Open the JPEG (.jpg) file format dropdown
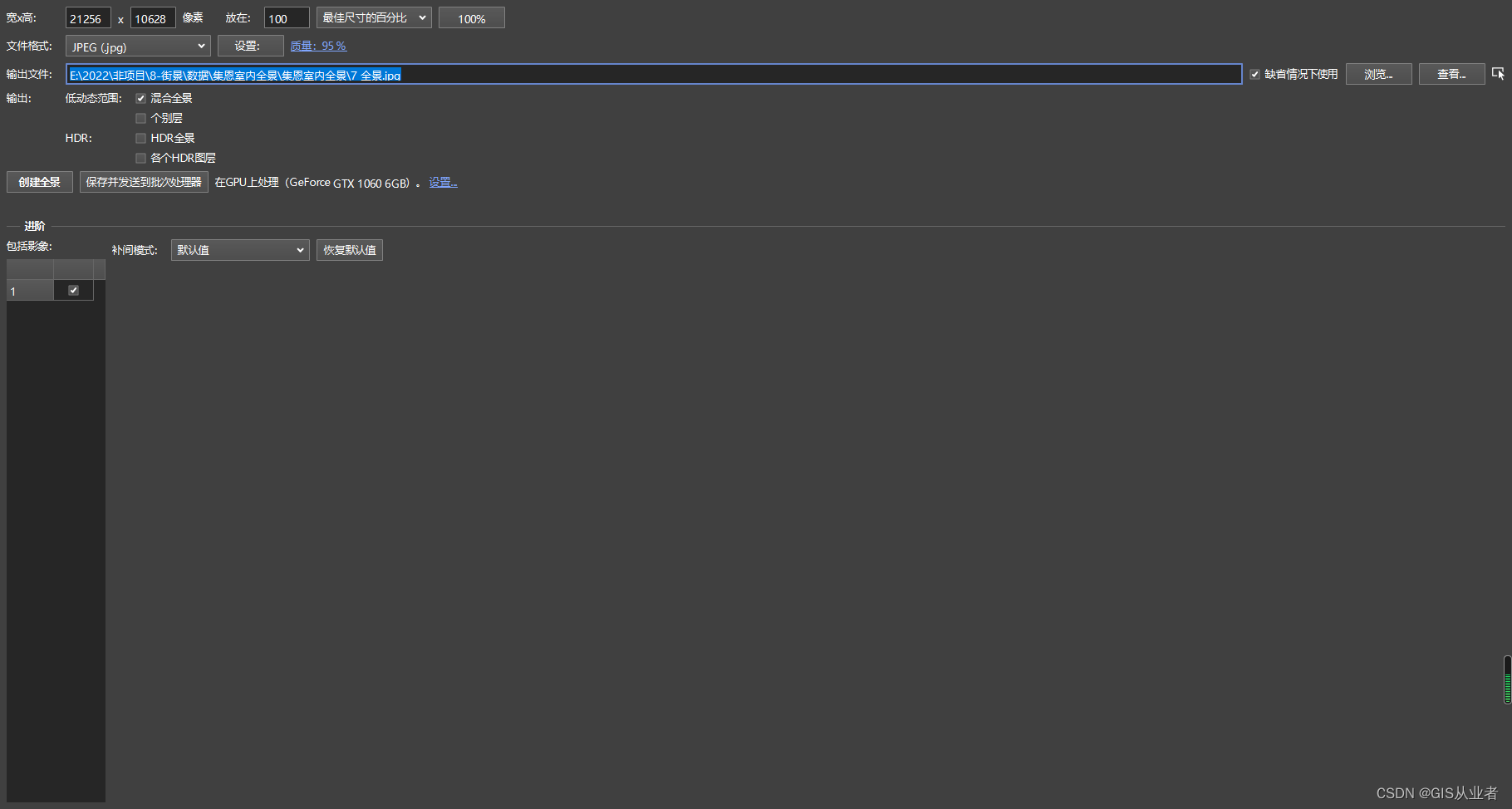The height and width of the screenshot is (809, 1512). [138, 46]
